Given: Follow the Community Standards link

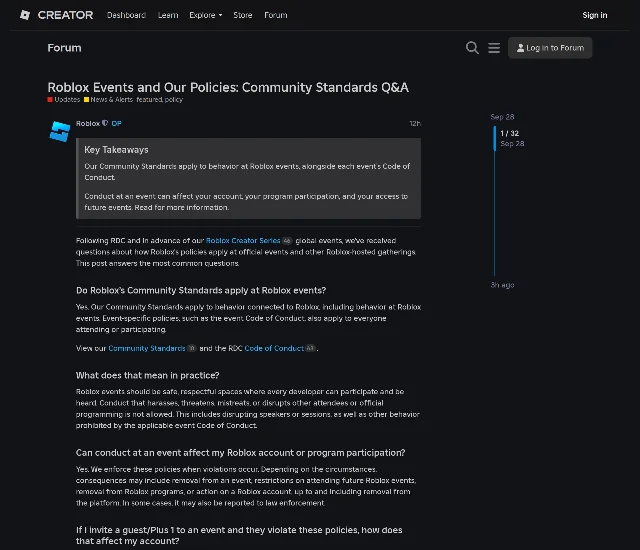Looking at the screenshot, I should coord(147,348).
